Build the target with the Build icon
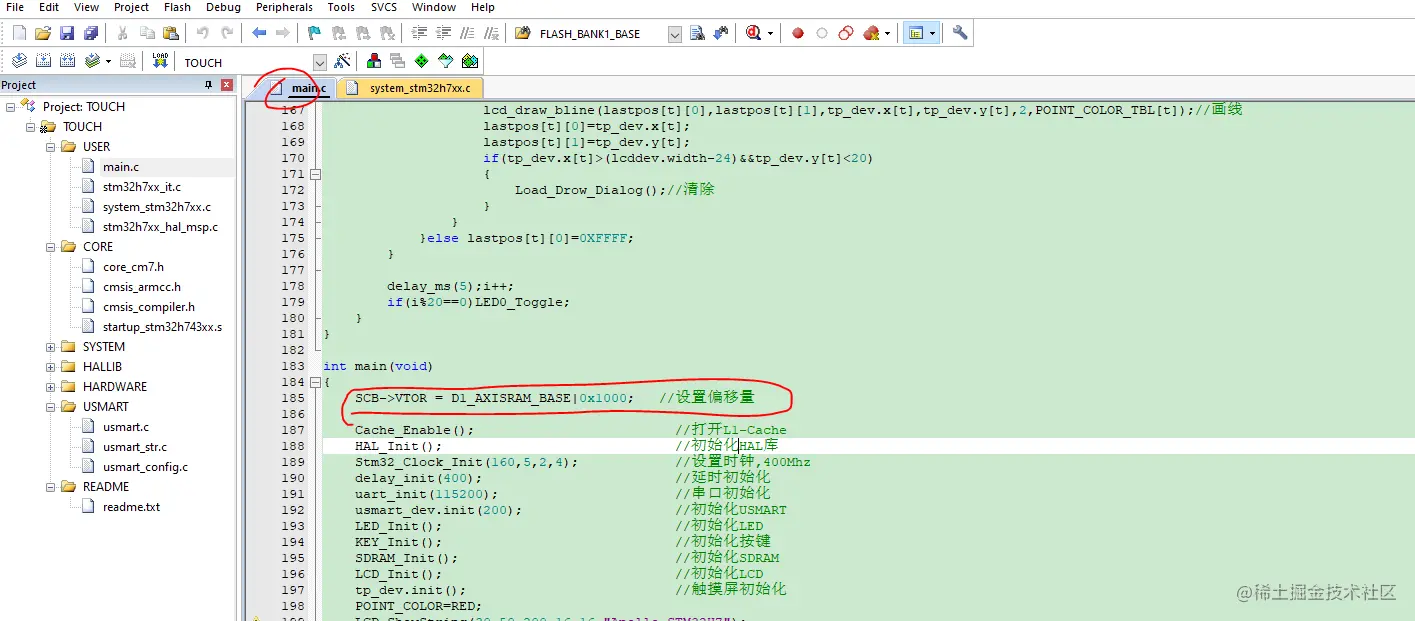Screen dimensions: 1415x621 [43, 61]
